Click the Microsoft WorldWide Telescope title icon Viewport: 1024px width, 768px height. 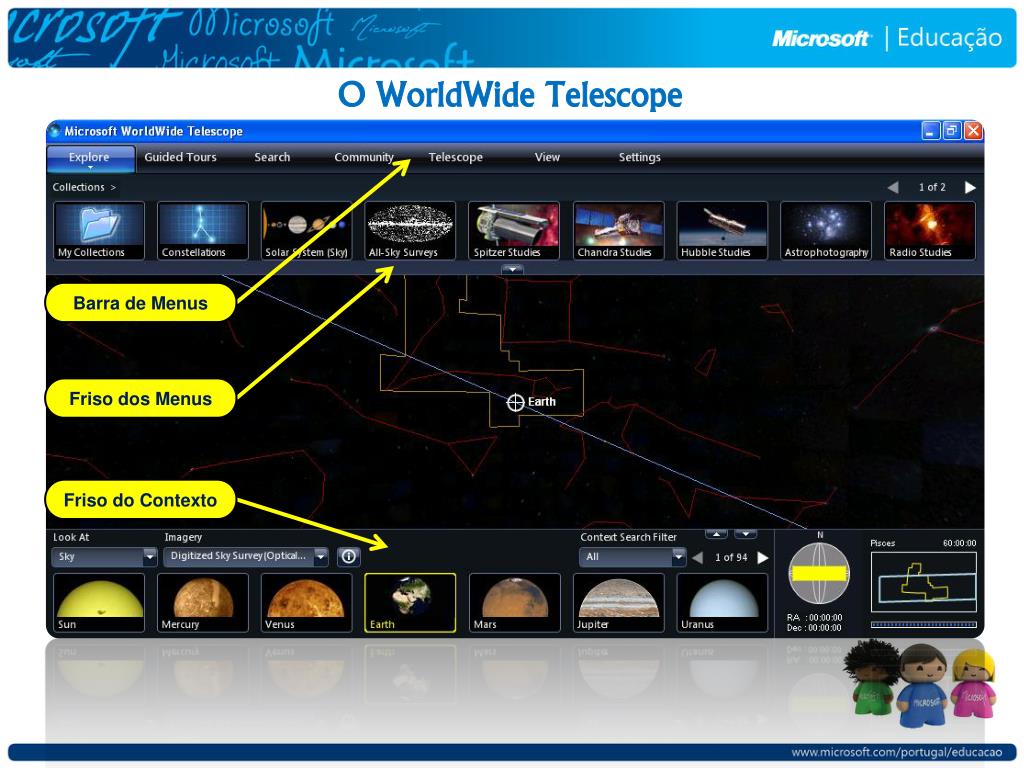click(x=54, y=131)
